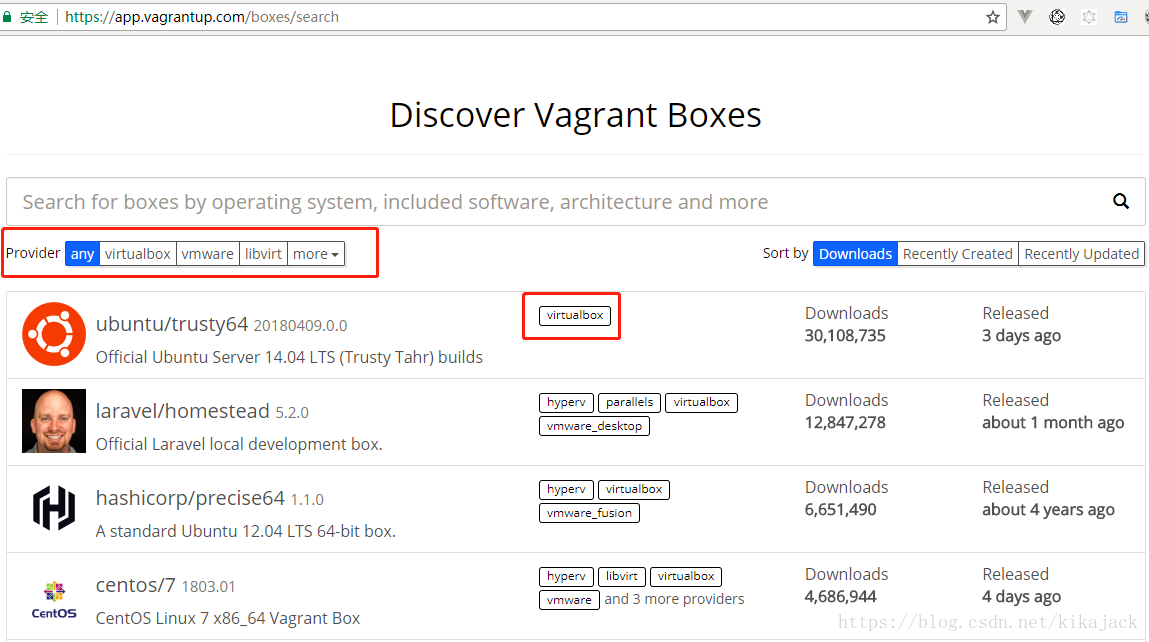Click download count 12,847,278

[x=845, y=423]
